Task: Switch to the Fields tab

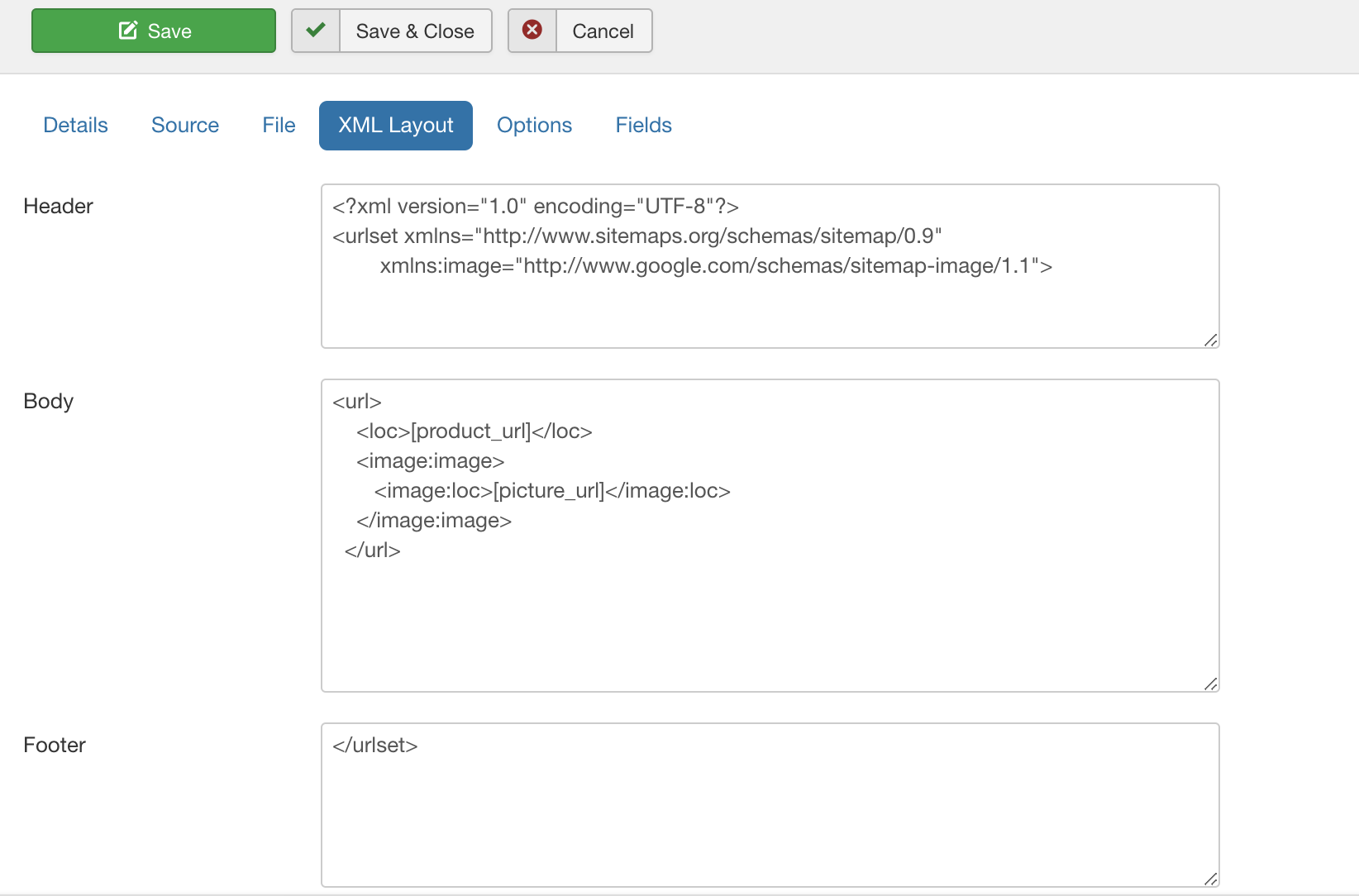Action: coord(643,125)
